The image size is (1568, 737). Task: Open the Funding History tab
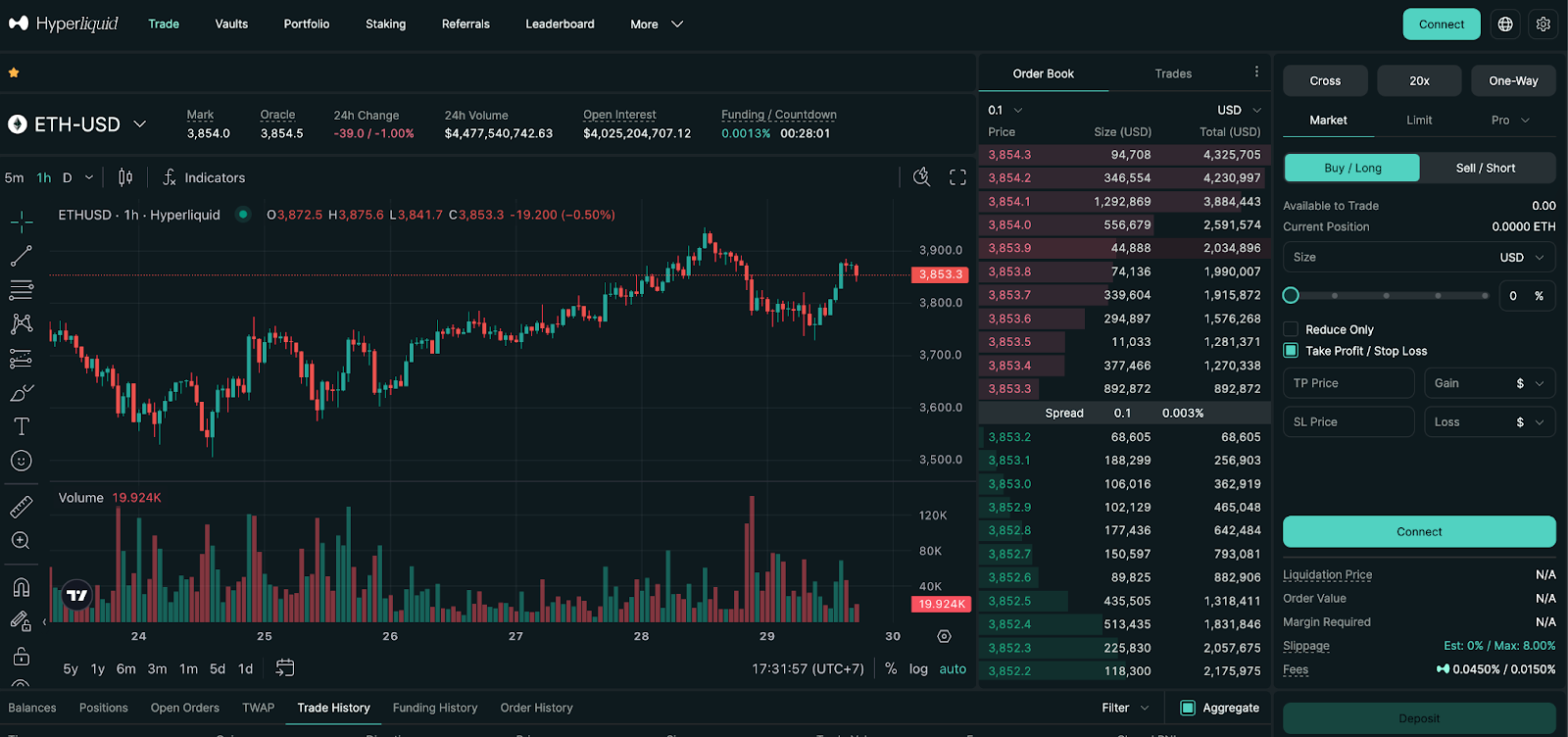[435, 708]
